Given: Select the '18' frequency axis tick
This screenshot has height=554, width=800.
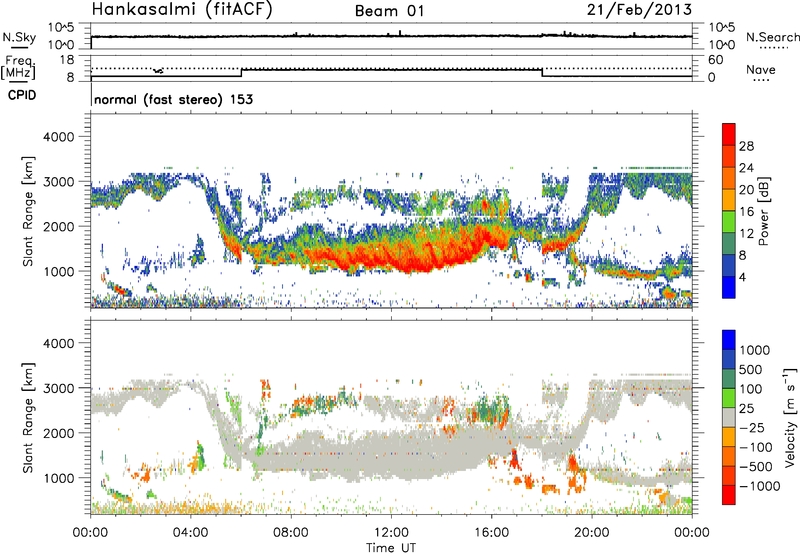Looking at the screenshot, I should 67,60.
